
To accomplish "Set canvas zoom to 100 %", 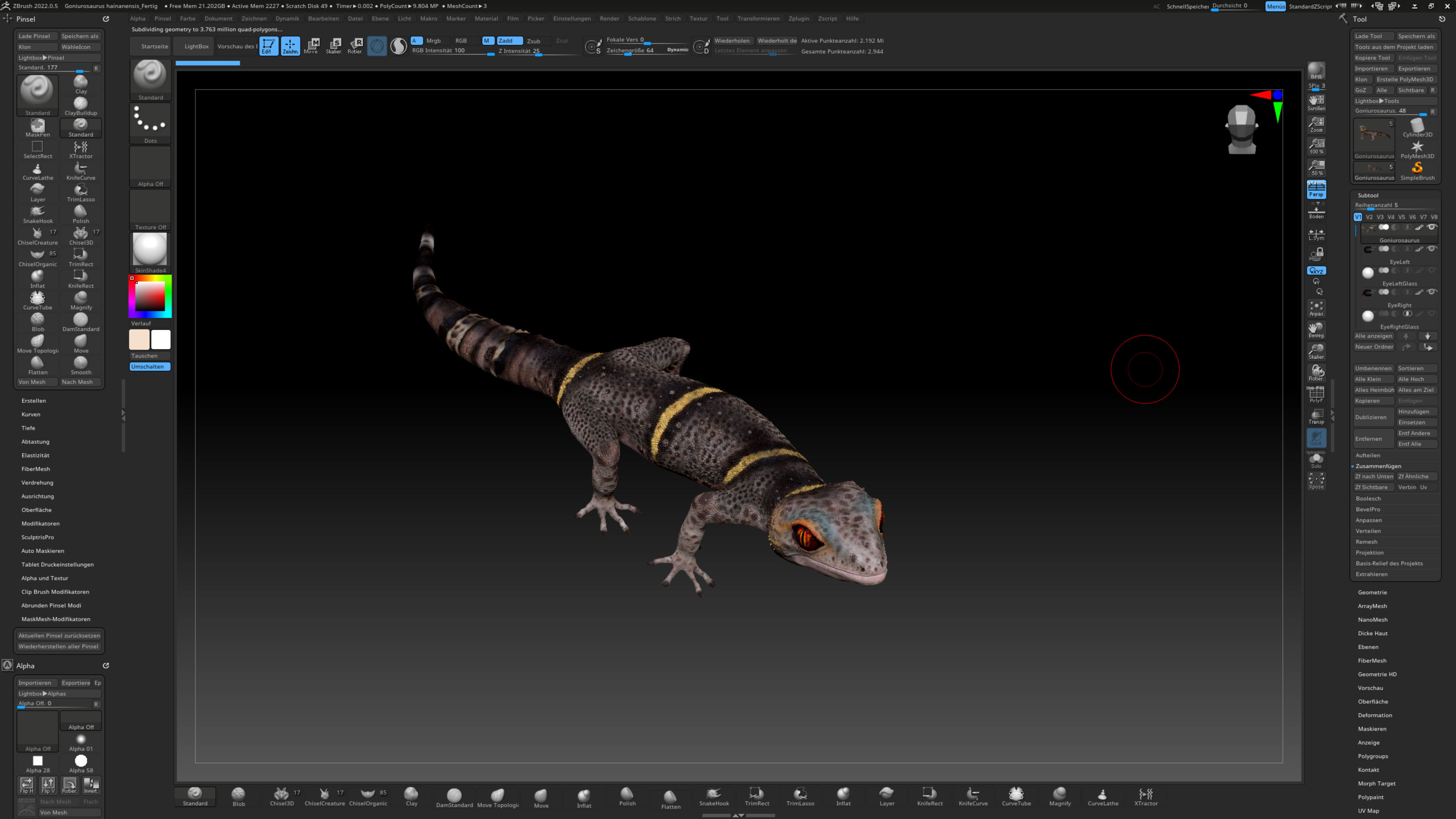I will tap(1316, 146).
